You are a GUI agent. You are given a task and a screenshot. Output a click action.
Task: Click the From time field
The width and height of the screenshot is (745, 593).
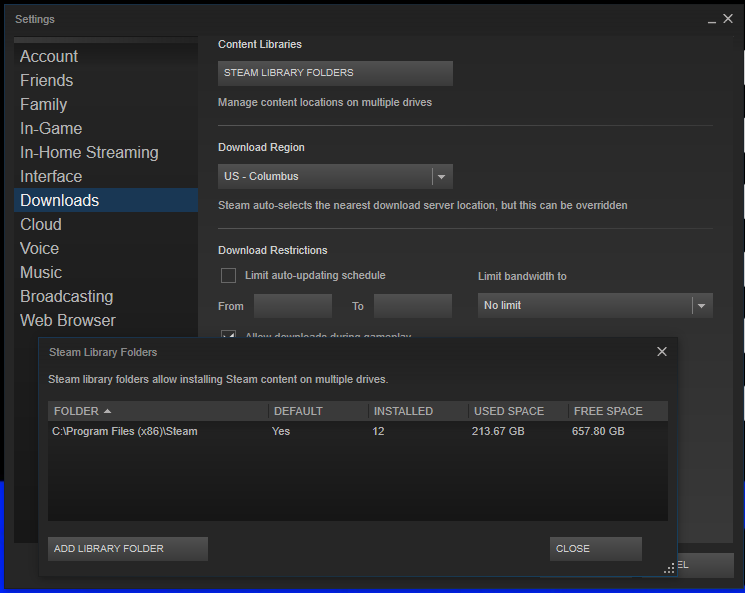[293, 306]
